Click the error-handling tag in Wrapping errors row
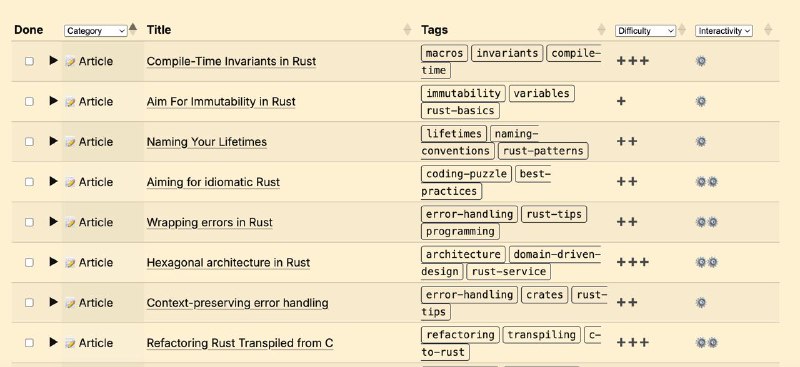The width and height of the screenshot is (800, 367). (469, 214)
